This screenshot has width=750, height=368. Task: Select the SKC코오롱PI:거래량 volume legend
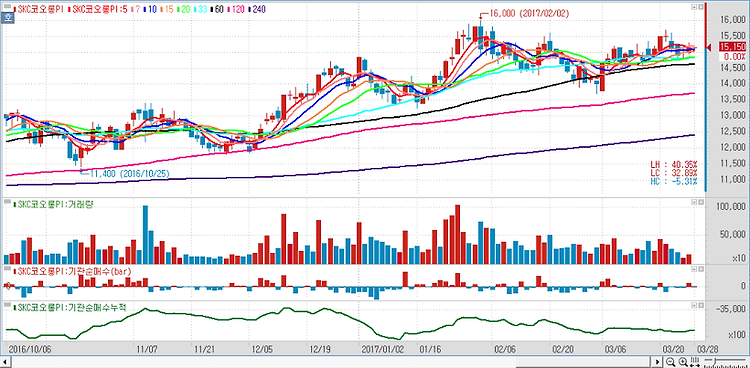(53, 205)
